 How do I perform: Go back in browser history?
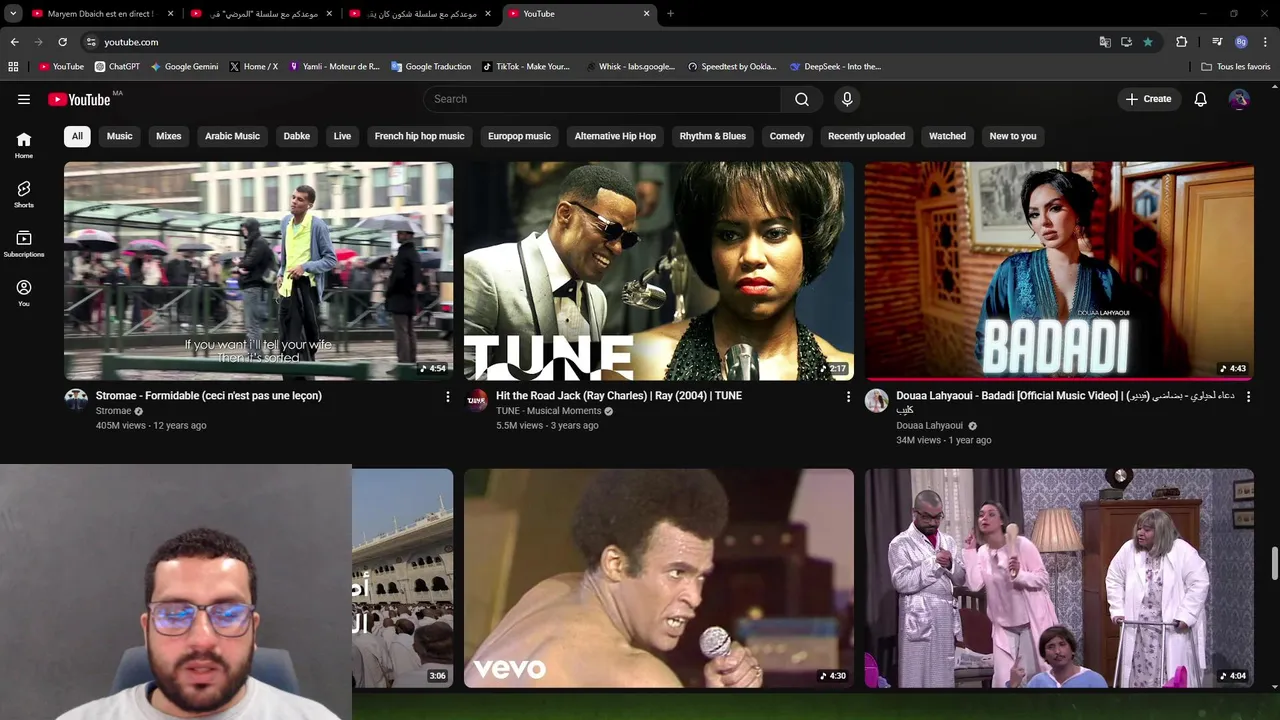[14, 42]
